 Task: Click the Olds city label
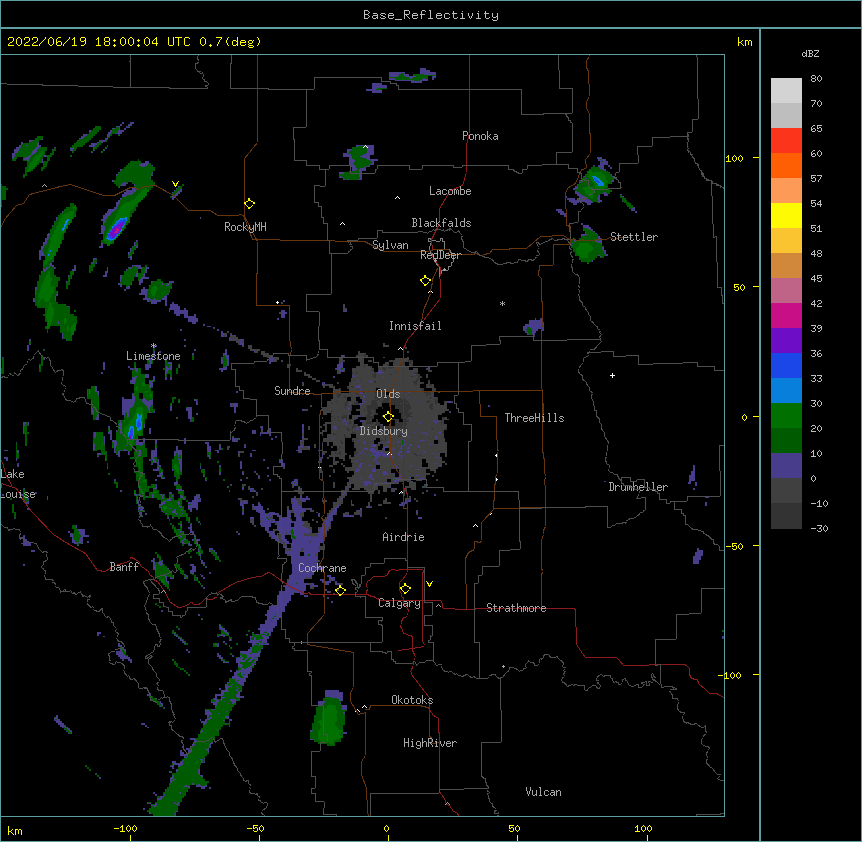click(388, 394)
